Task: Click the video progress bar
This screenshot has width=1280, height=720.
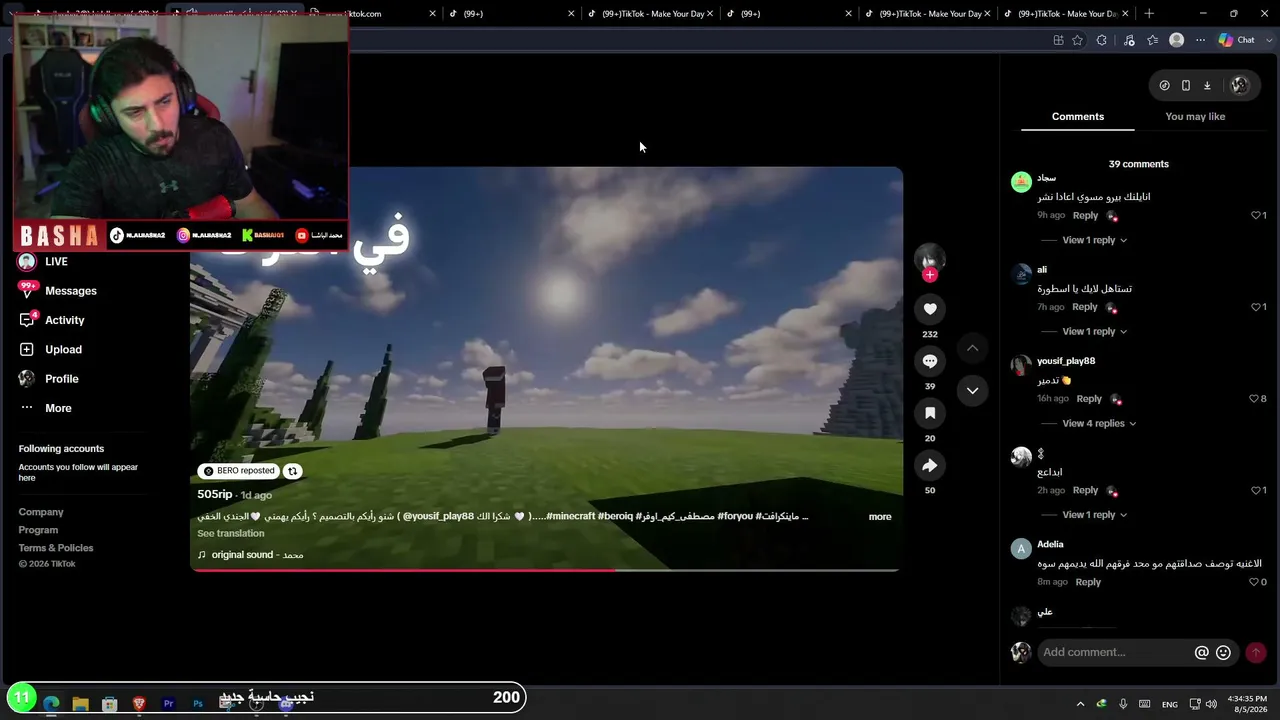Action: pyautogui.click(x=545, y=570)
